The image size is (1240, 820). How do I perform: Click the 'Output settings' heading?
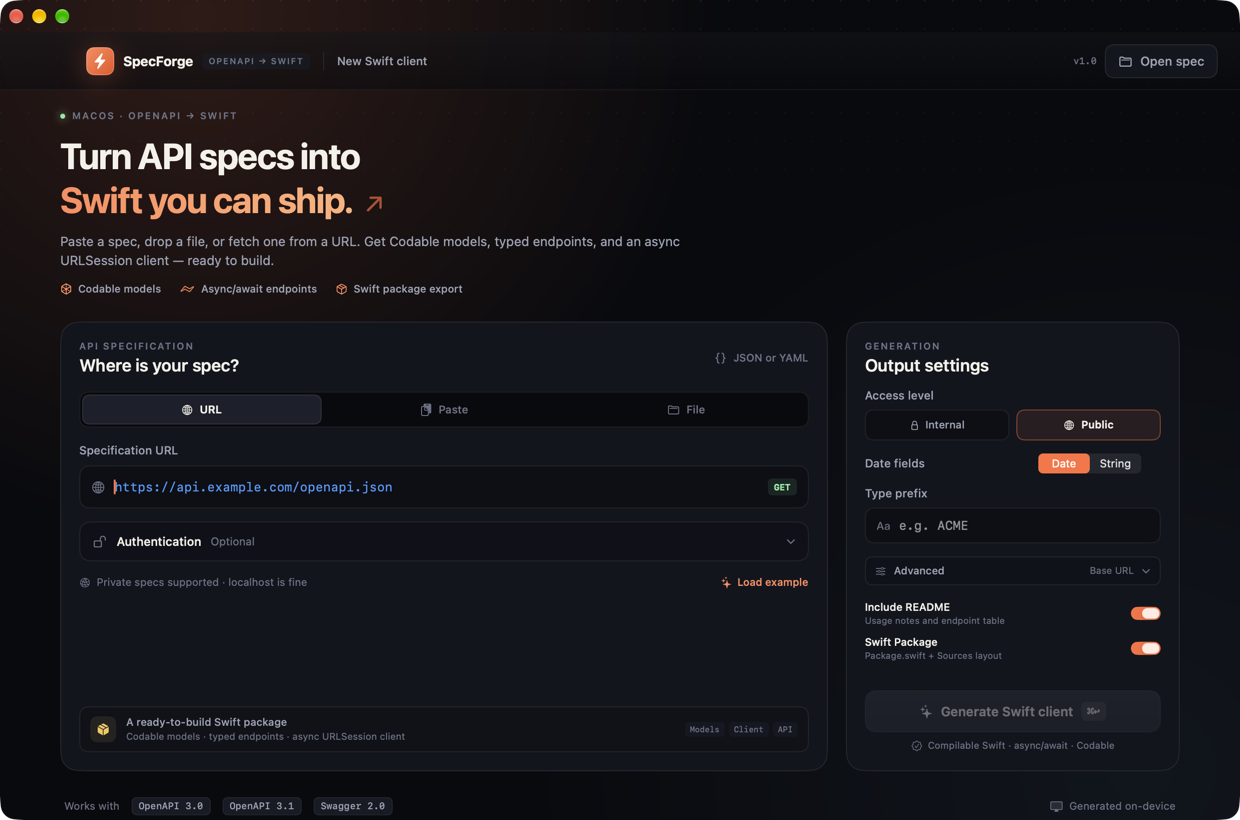(927, 366)
